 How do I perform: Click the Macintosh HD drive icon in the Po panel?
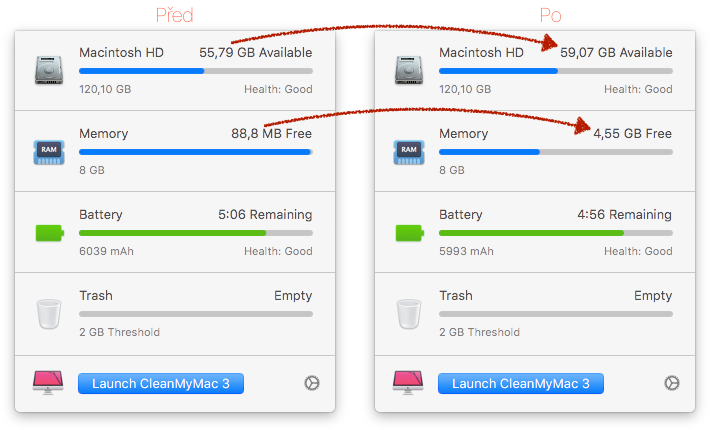409,70
